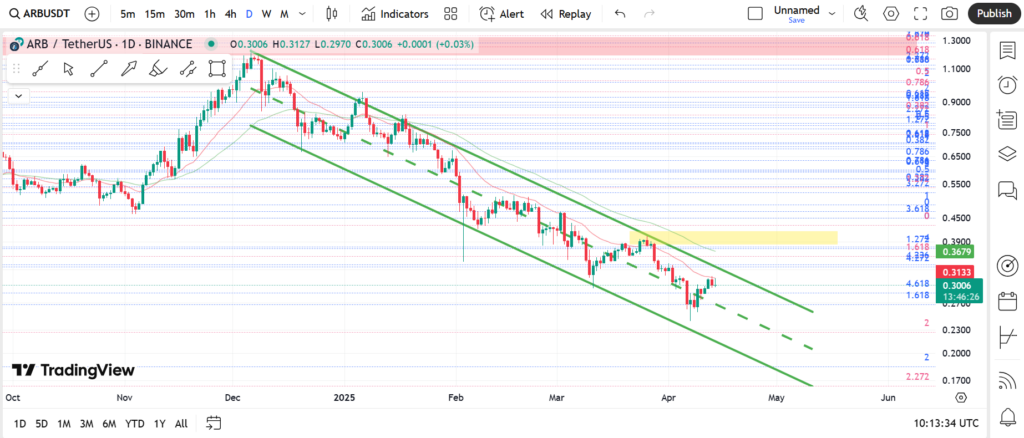This screenshot has height=438, width=1024.
Task: Select the 6M date range
Action: click(x=109, y=423)
